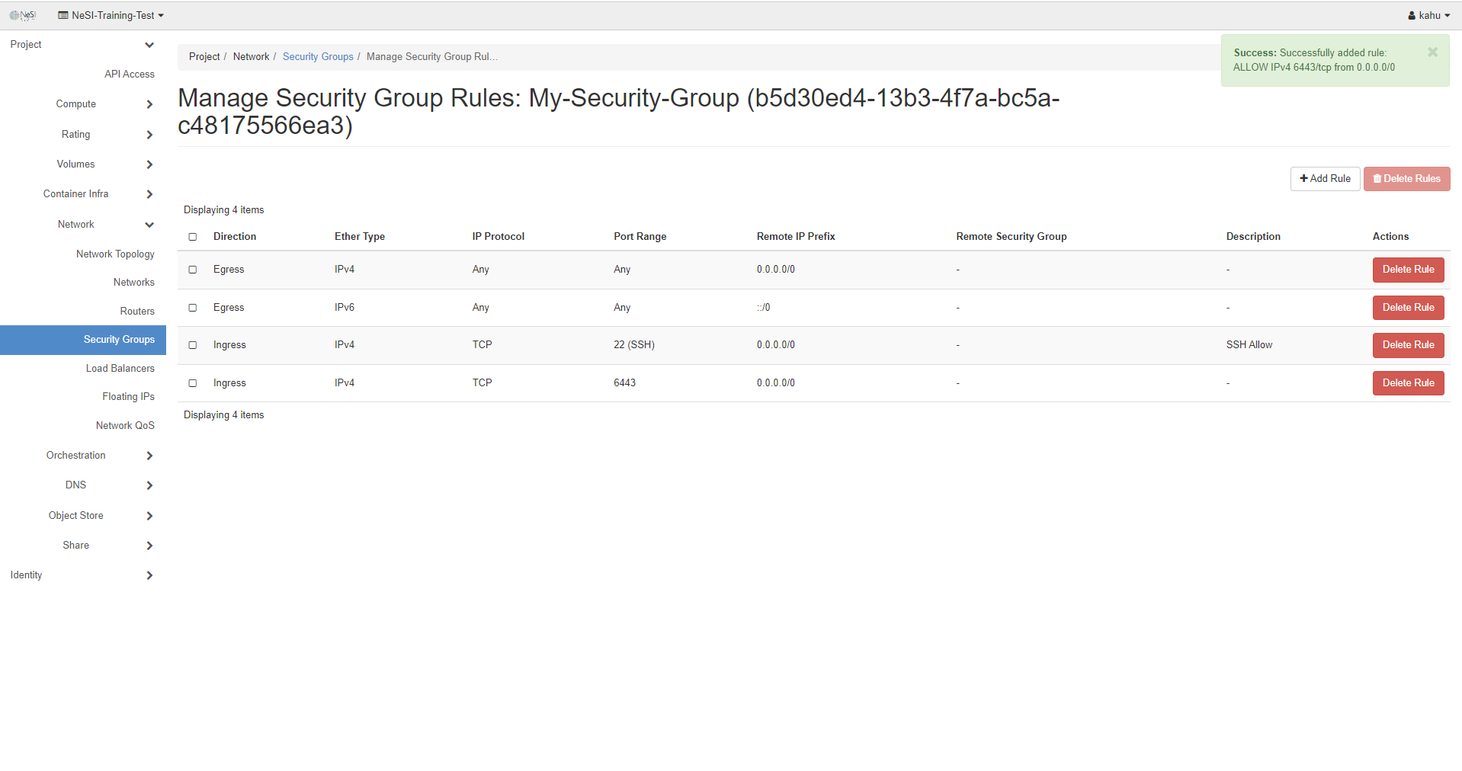This screenshot has height=771, width=1462.
Task: Open Network Topology in sidebar
Action: point(115,254)
